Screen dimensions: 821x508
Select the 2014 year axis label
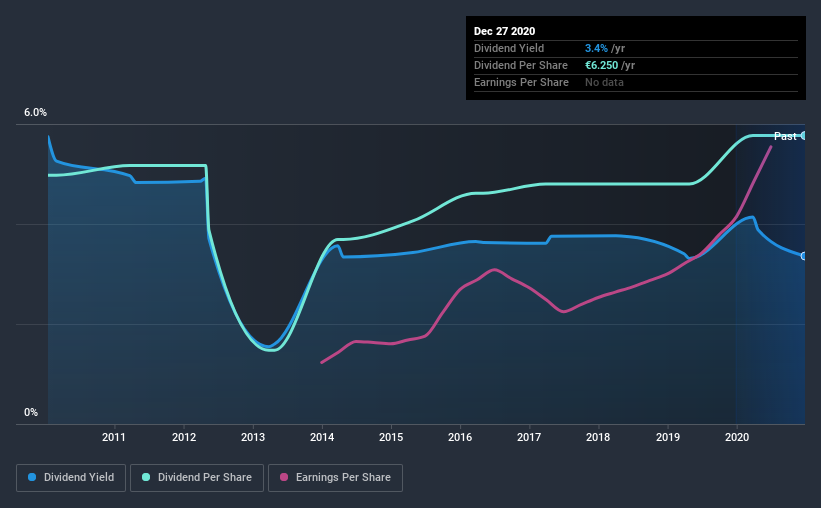(322, 437)
